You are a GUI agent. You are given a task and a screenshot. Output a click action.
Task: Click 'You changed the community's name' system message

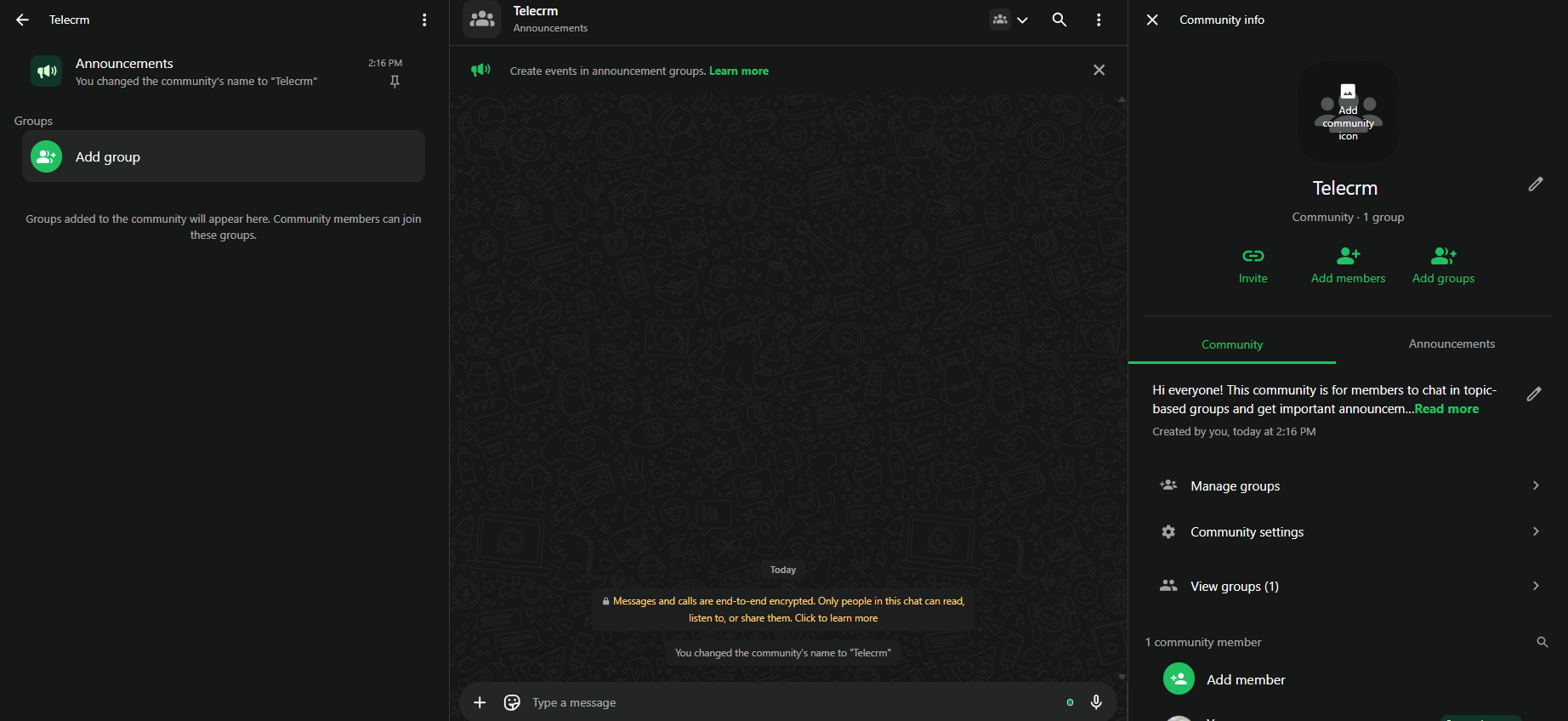[x=783, y=653]
